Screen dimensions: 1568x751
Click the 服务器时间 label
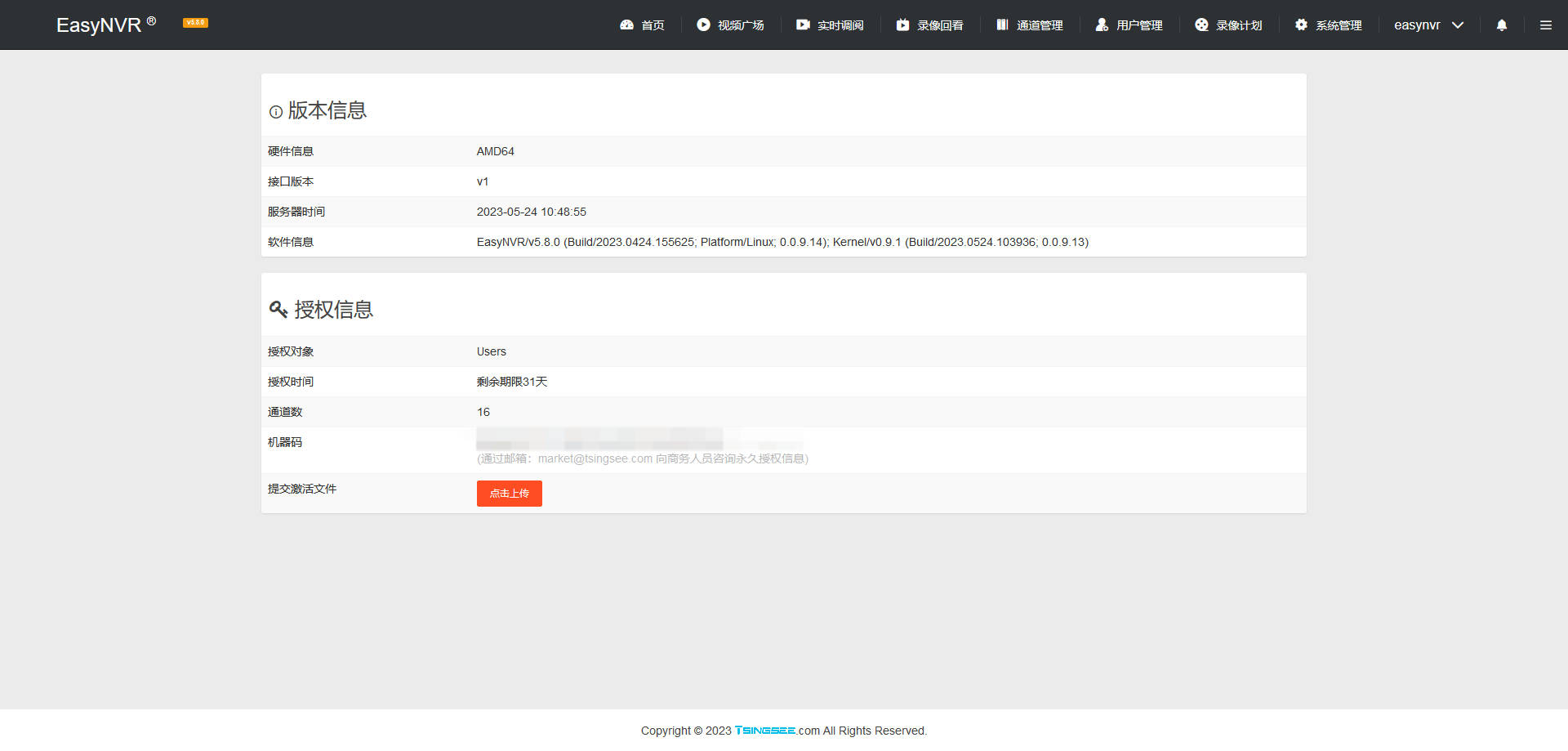pyautogui.click(x=296, y=212)
